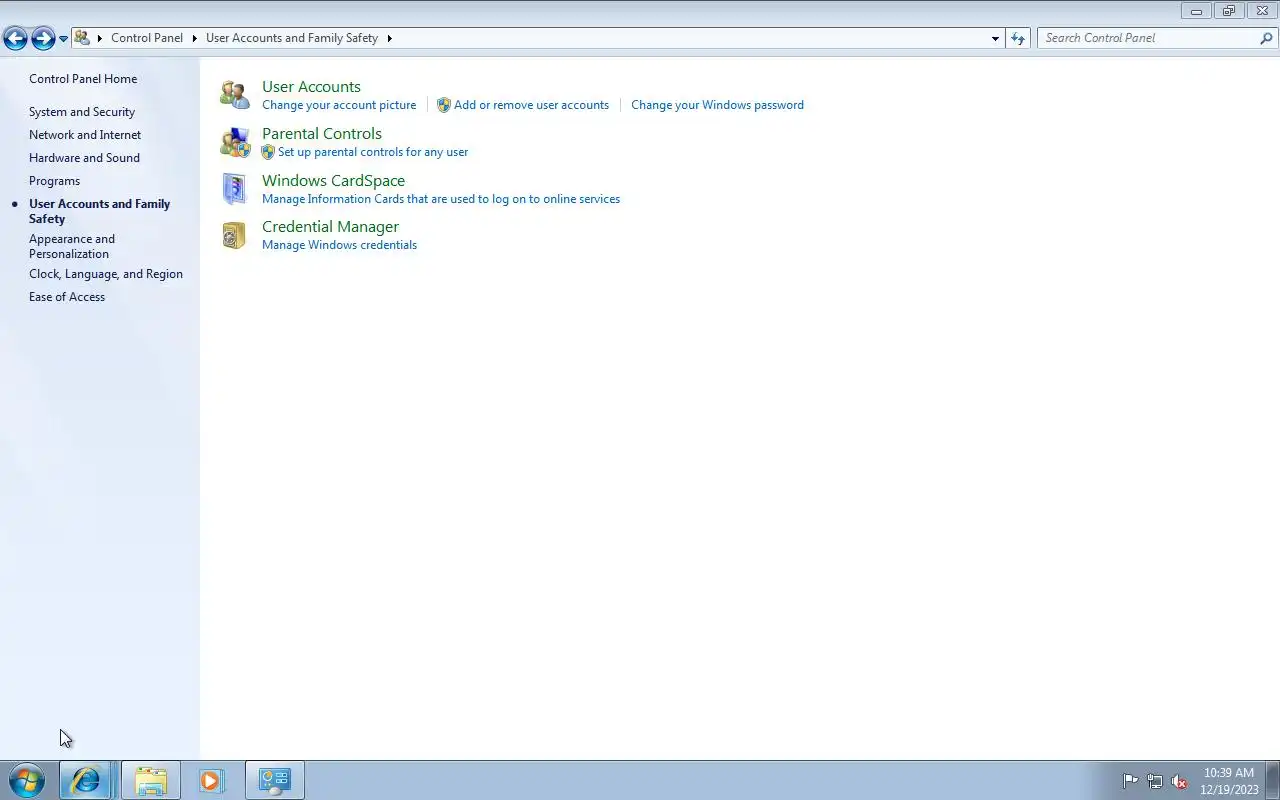The width and height of the screenshot is (1280, 800).
Task: Click Manage Windows credentials
Action: click(339, 245)
